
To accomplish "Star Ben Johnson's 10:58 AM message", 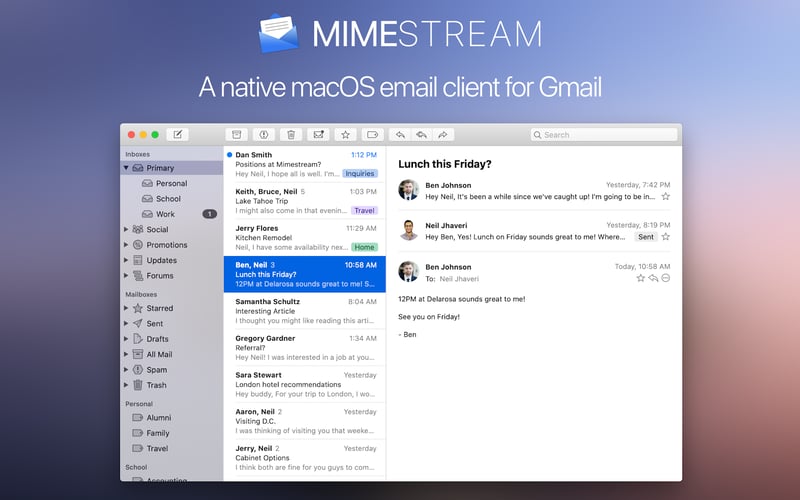I will point(641,278).
